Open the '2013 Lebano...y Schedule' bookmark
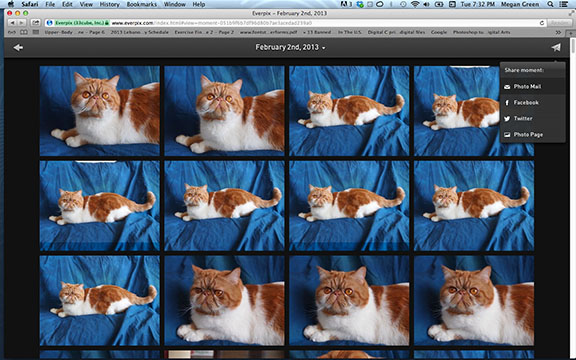The height and width of the screenshot is (360, 576). pyautogui.click(x=140, y=32)
